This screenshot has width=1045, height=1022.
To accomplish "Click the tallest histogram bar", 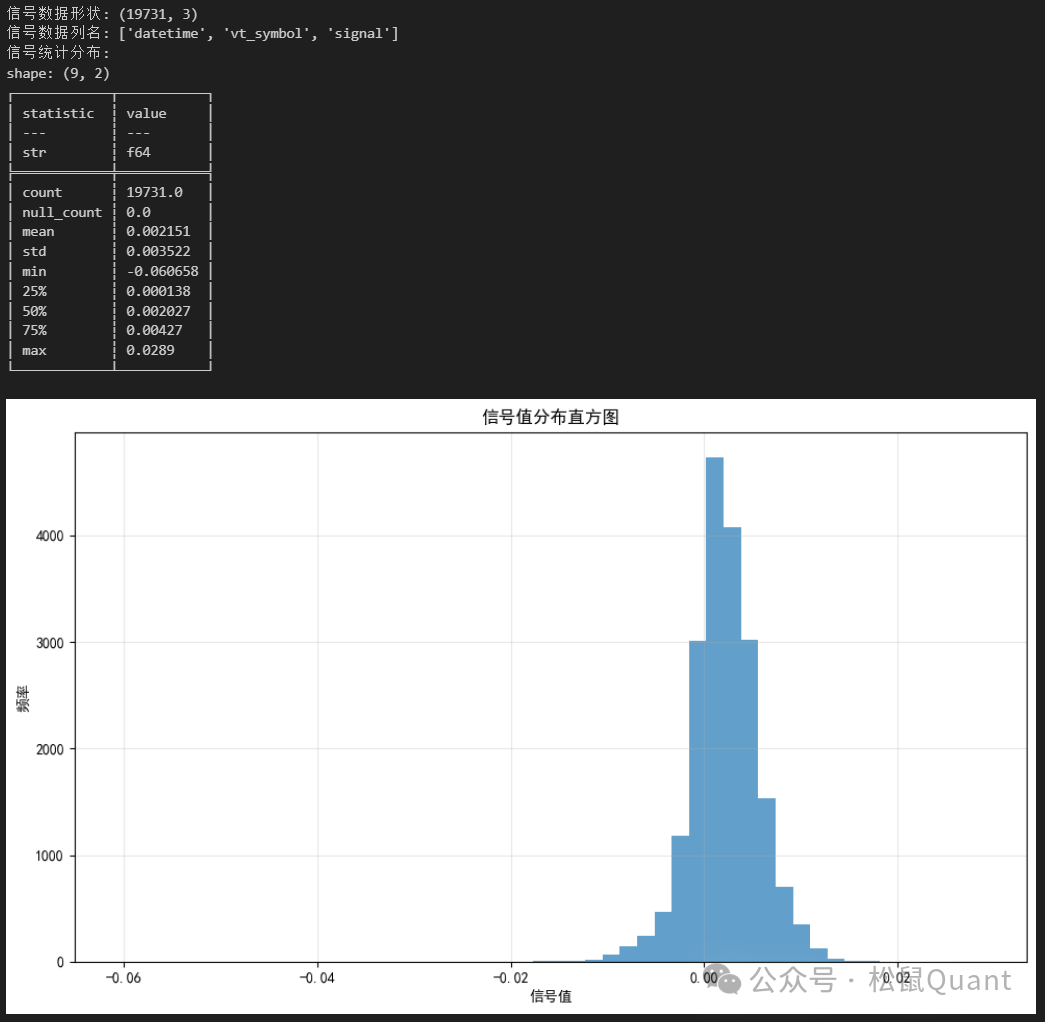I will [714, 700].
